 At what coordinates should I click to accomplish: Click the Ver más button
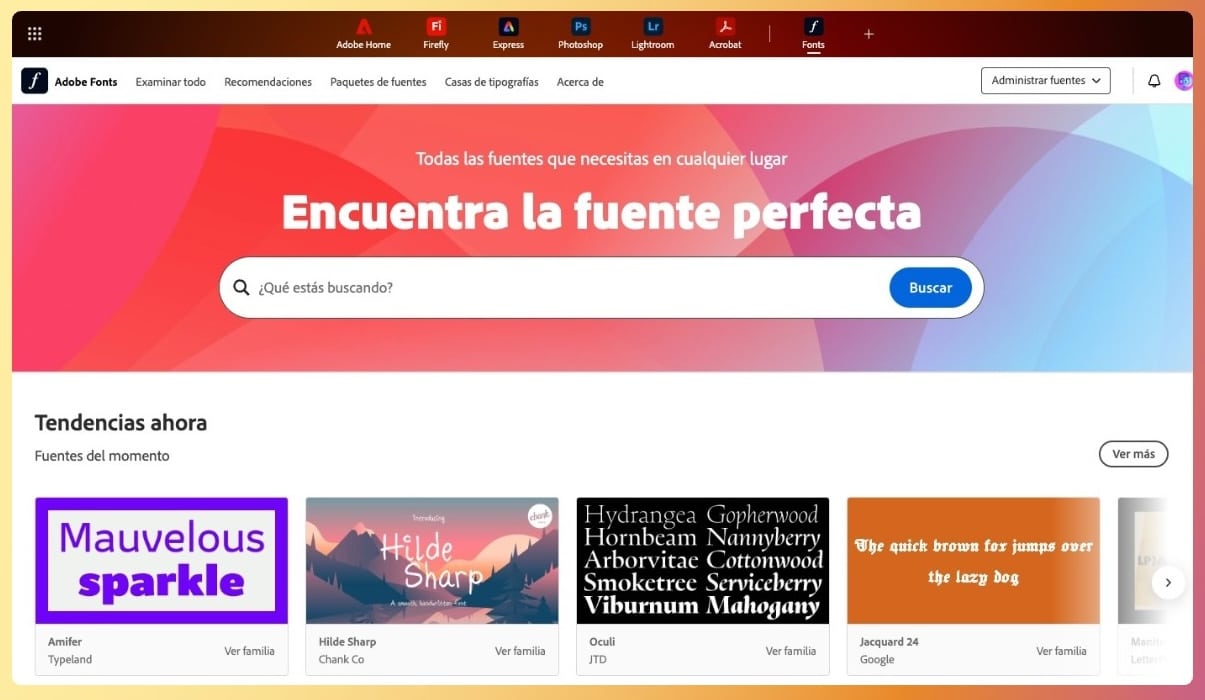pyautogui.click(x=1133, y=454)
